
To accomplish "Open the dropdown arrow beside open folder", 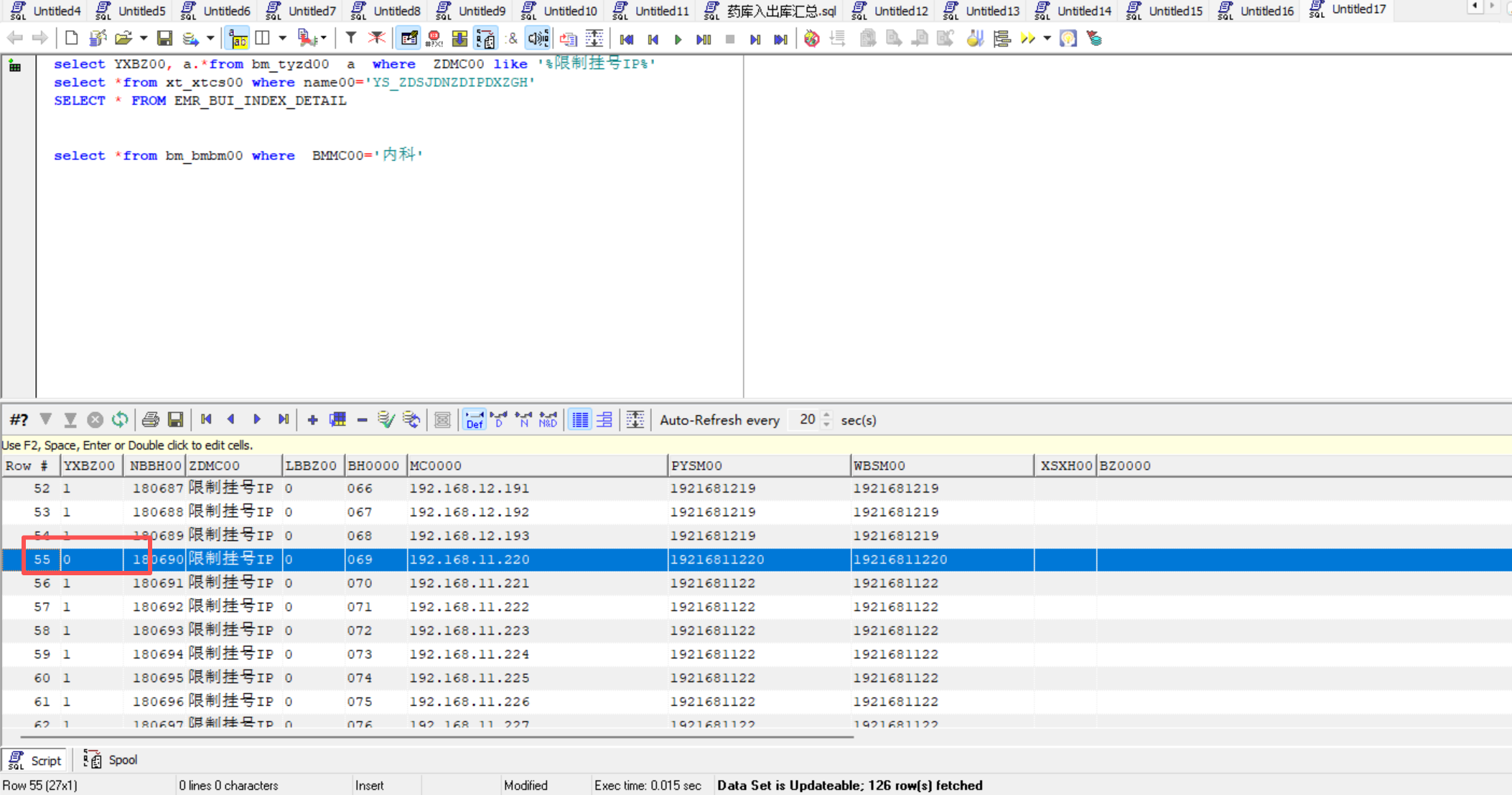I will coord(144,38).
